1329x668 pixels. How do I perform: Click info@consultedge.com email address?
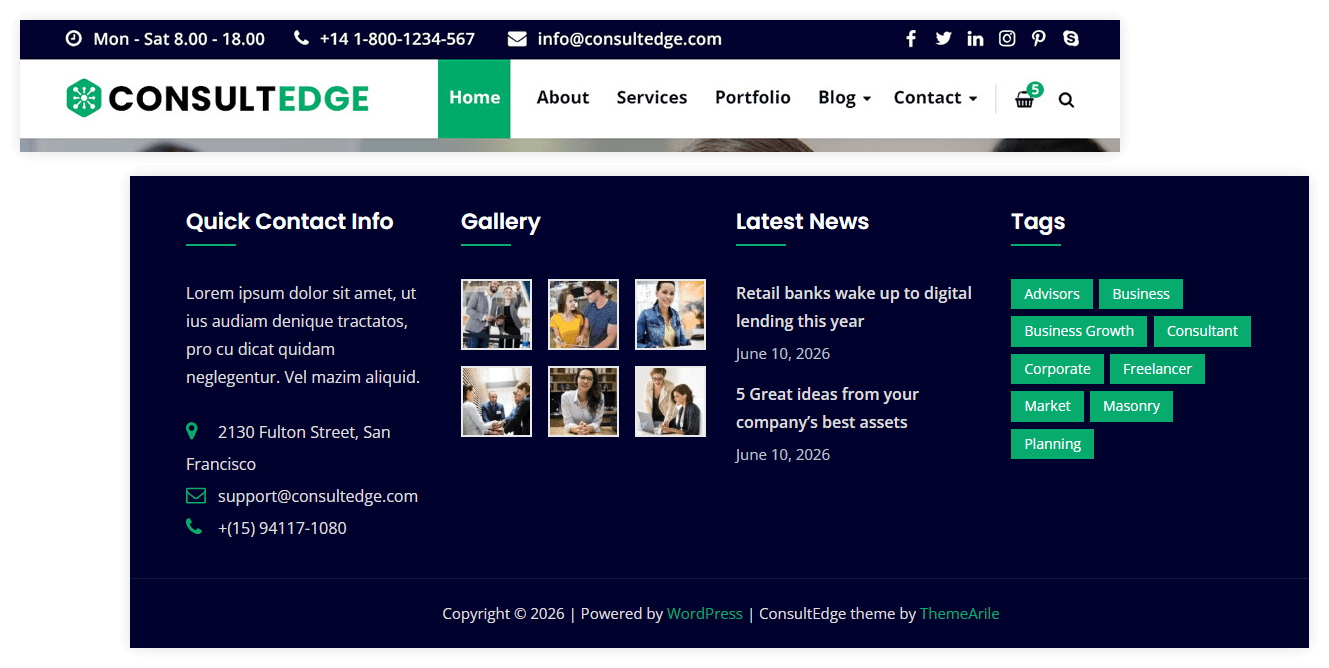[629, 39]
